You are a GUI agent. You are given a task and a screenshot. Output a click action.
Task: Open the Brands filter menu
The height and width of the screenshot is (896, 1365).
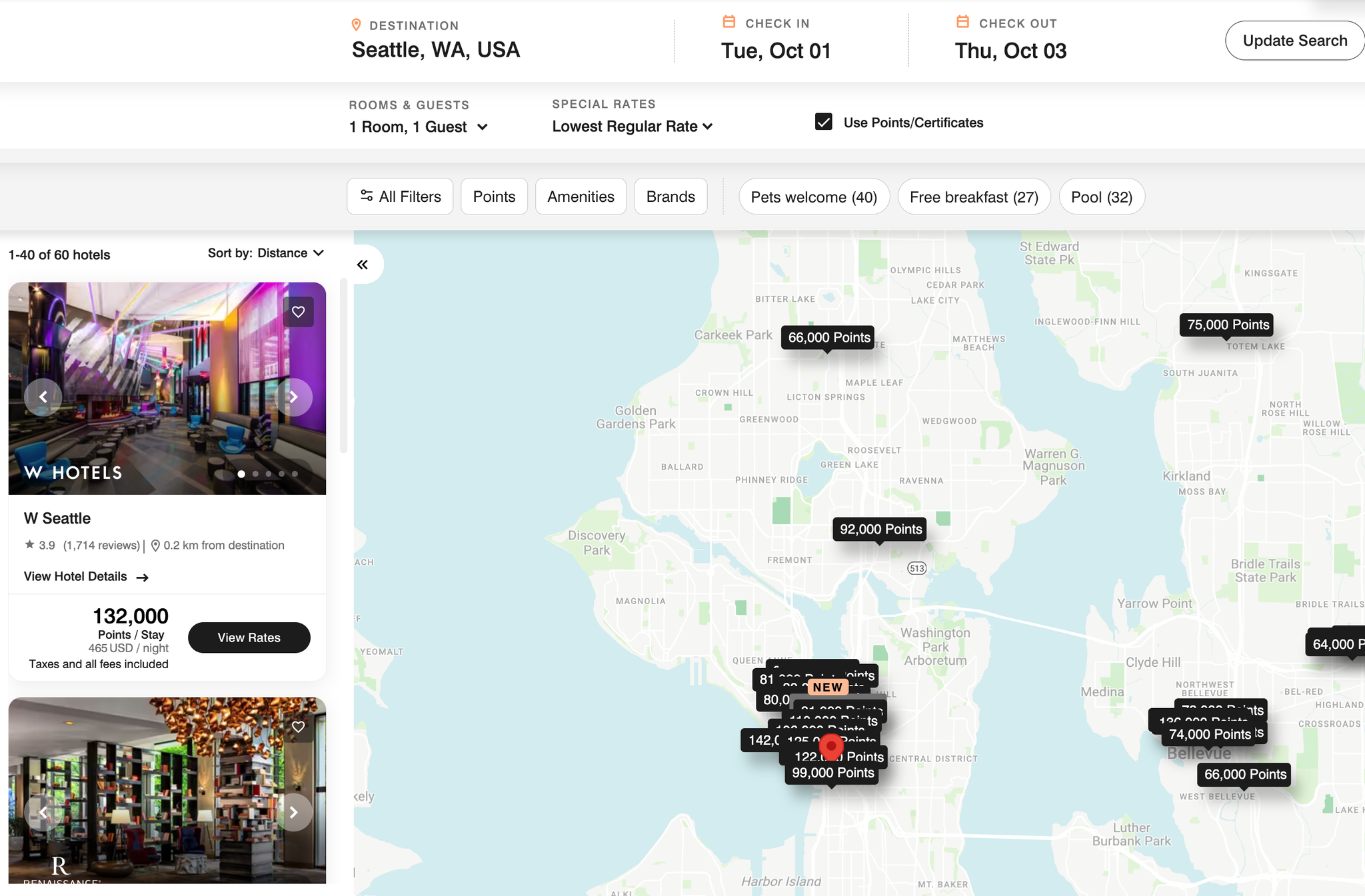(671, 197)
